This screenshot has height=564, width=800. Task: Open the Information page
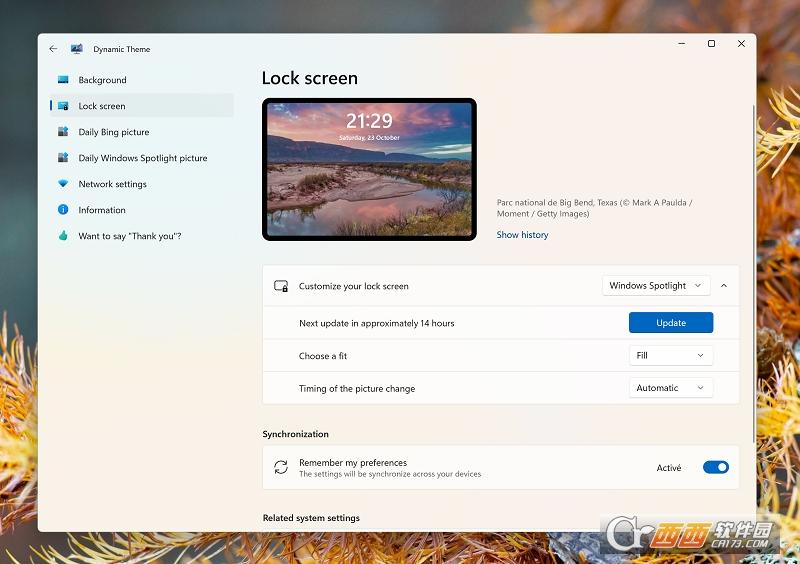pyautogui.click(x=142, y=210)
